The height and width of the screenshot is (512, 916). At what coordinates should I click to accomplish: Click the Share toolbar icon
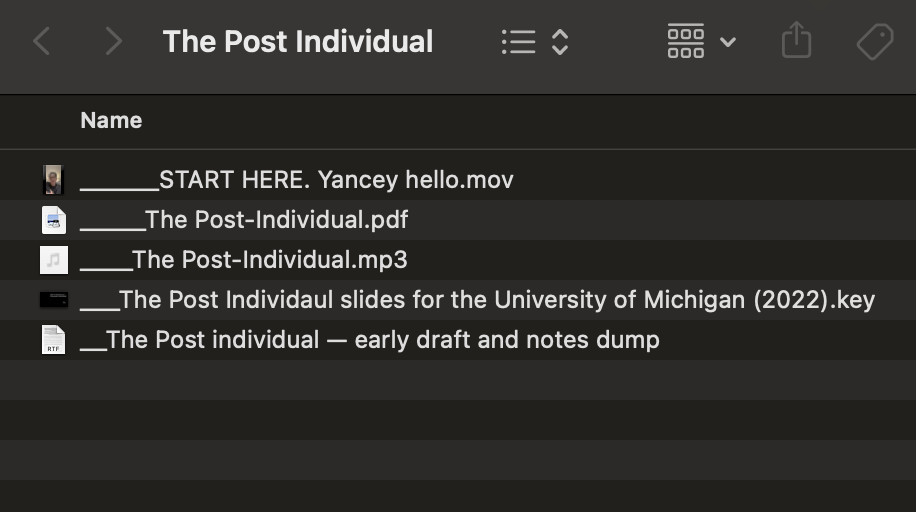pos(797,40)
